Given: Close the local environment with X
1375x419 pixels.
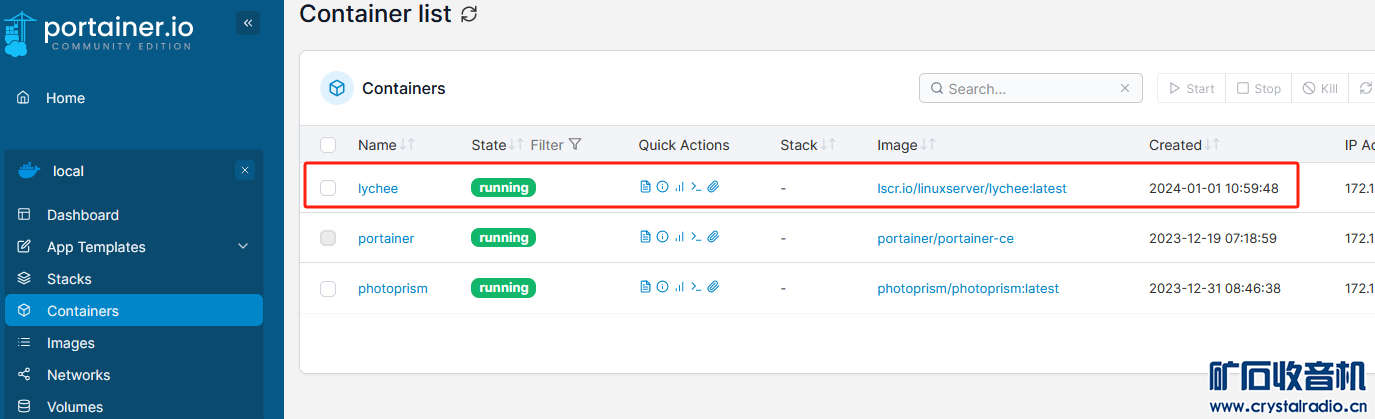Looking at the screenshot, I should point(245,170).
